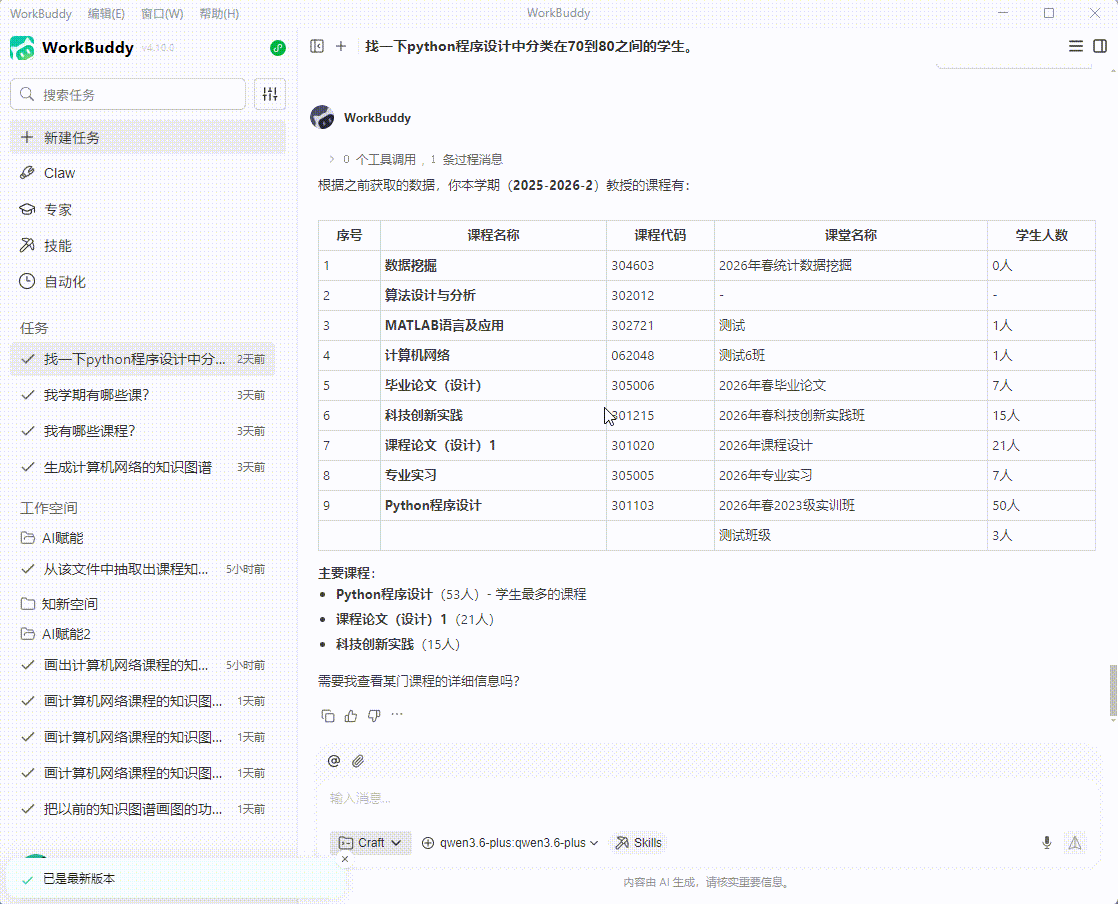Open the qwen3.6-plus model selector

pos(508,843)
